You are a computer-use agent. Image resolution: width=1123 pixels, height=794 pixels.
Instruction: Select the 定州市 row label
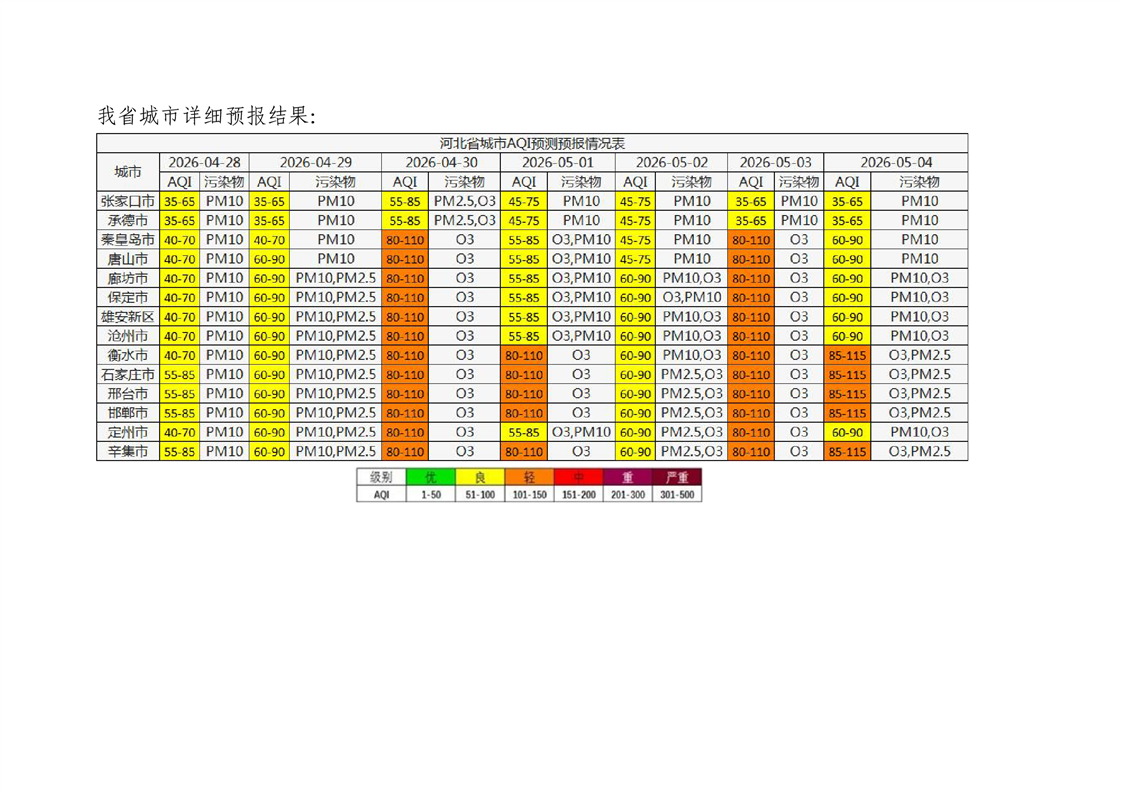128,432
